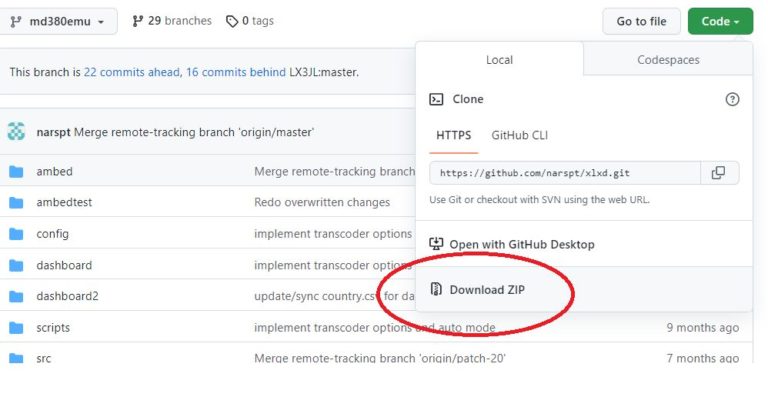
Task: Click the dashboard folder icon
Action: (x=16, y=265)
